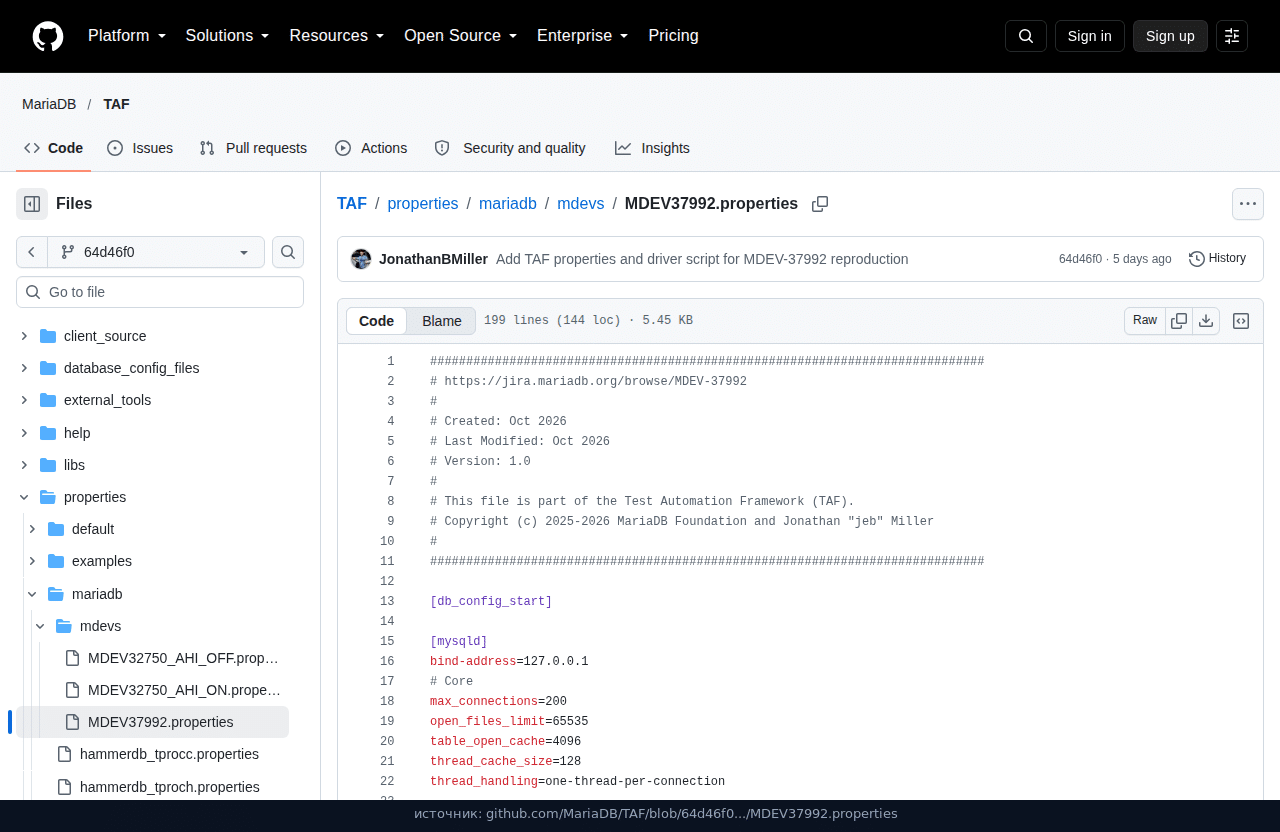Screen dimensions: 1280x832
Task: Switch to Code view toggle
Action: 377,321
